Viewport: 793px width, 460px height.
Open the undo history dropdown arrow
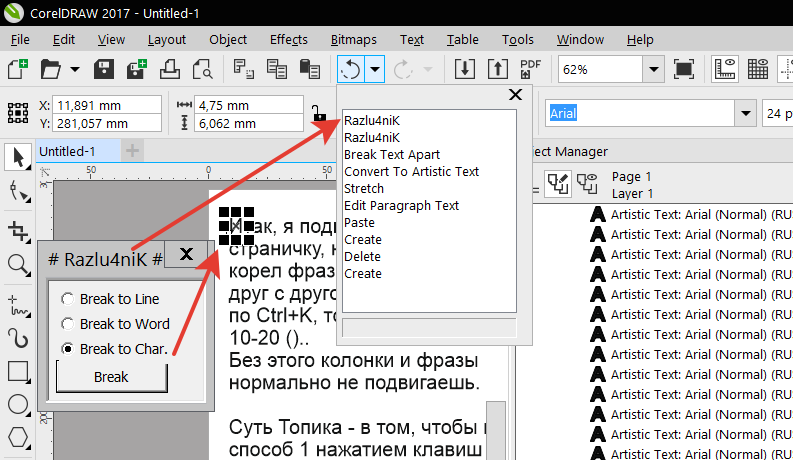click(374, 70)
